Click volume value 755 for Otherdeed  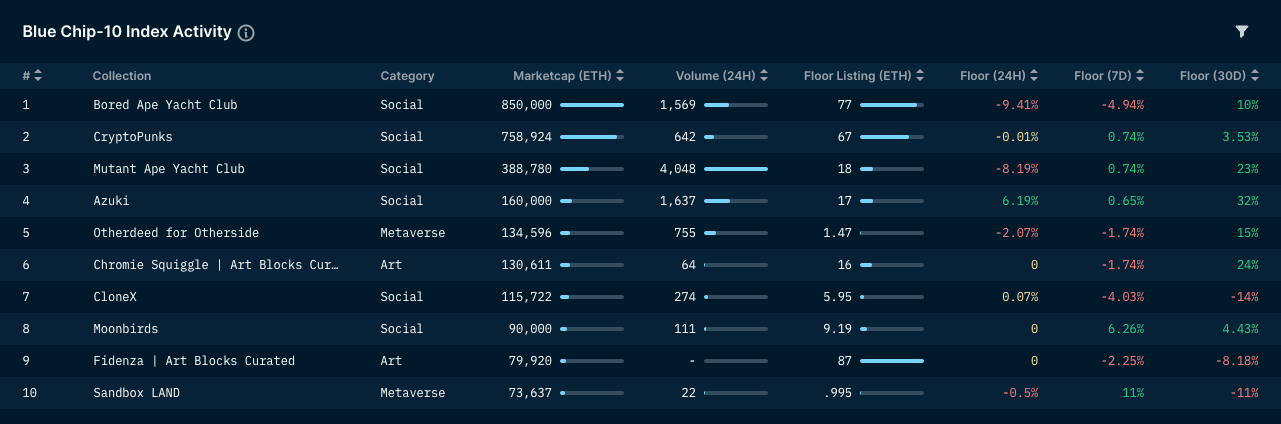click(685, 233)
